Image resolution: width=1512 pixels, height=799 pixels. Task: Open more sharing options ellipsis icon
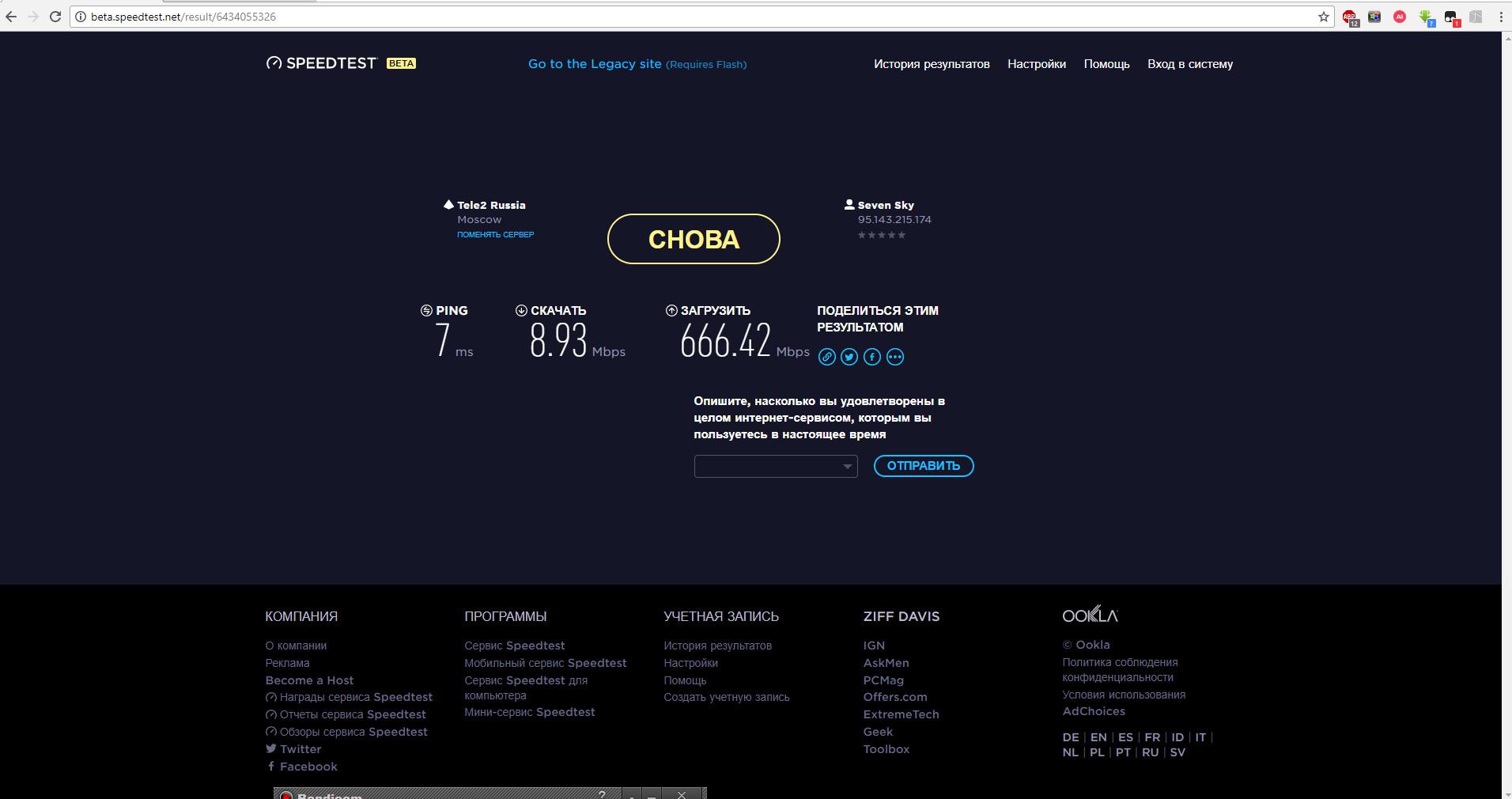(895, 357)
